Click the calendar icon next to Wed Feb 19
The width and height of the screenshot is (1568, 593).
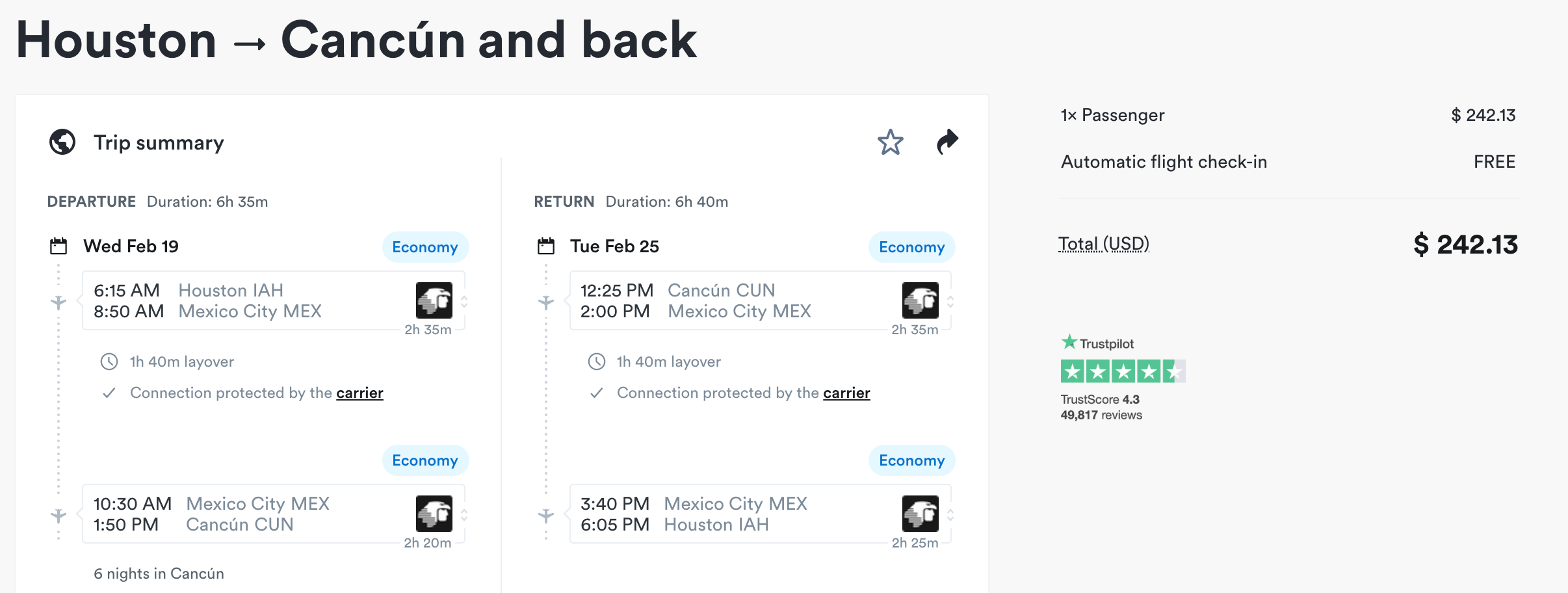tap(59, 246)
